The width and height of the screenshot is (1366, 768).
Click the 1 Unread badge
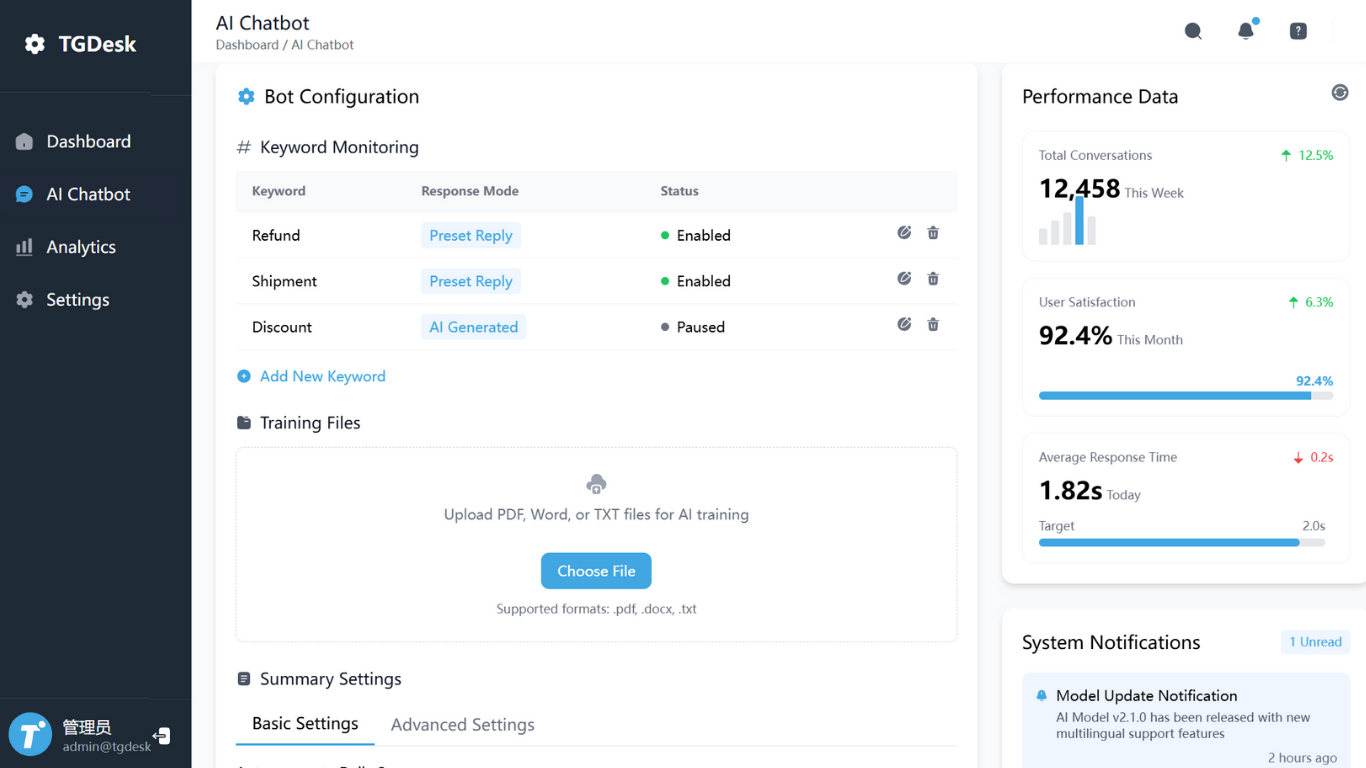tap(1315, 642)
